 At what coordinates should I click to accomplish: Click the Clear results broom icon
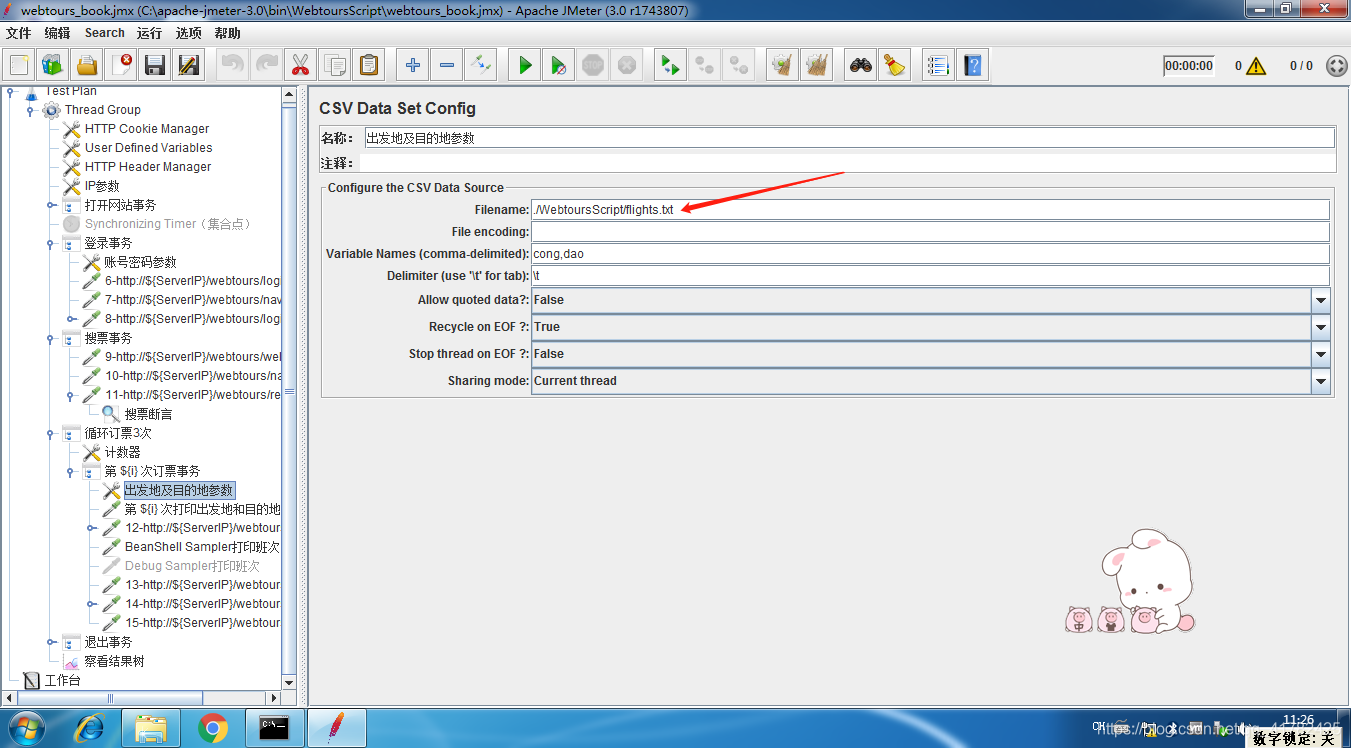click(783, 66)
